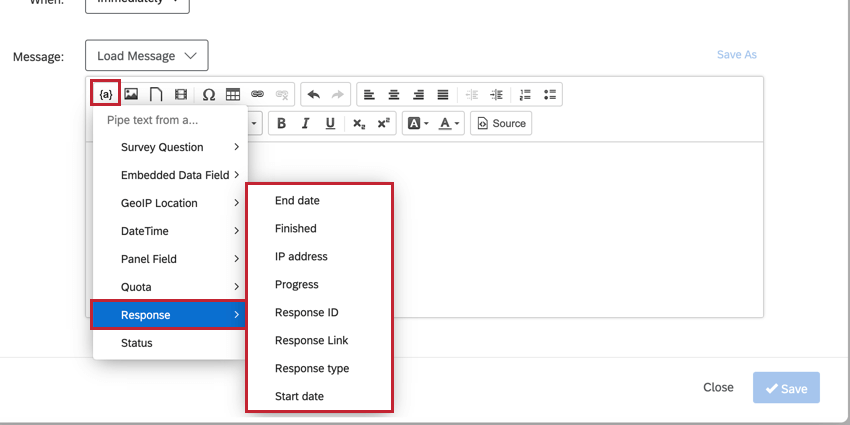Click the Save button
Image resolution: width=850 pixels, height=425 pixels.
(786, 388)
